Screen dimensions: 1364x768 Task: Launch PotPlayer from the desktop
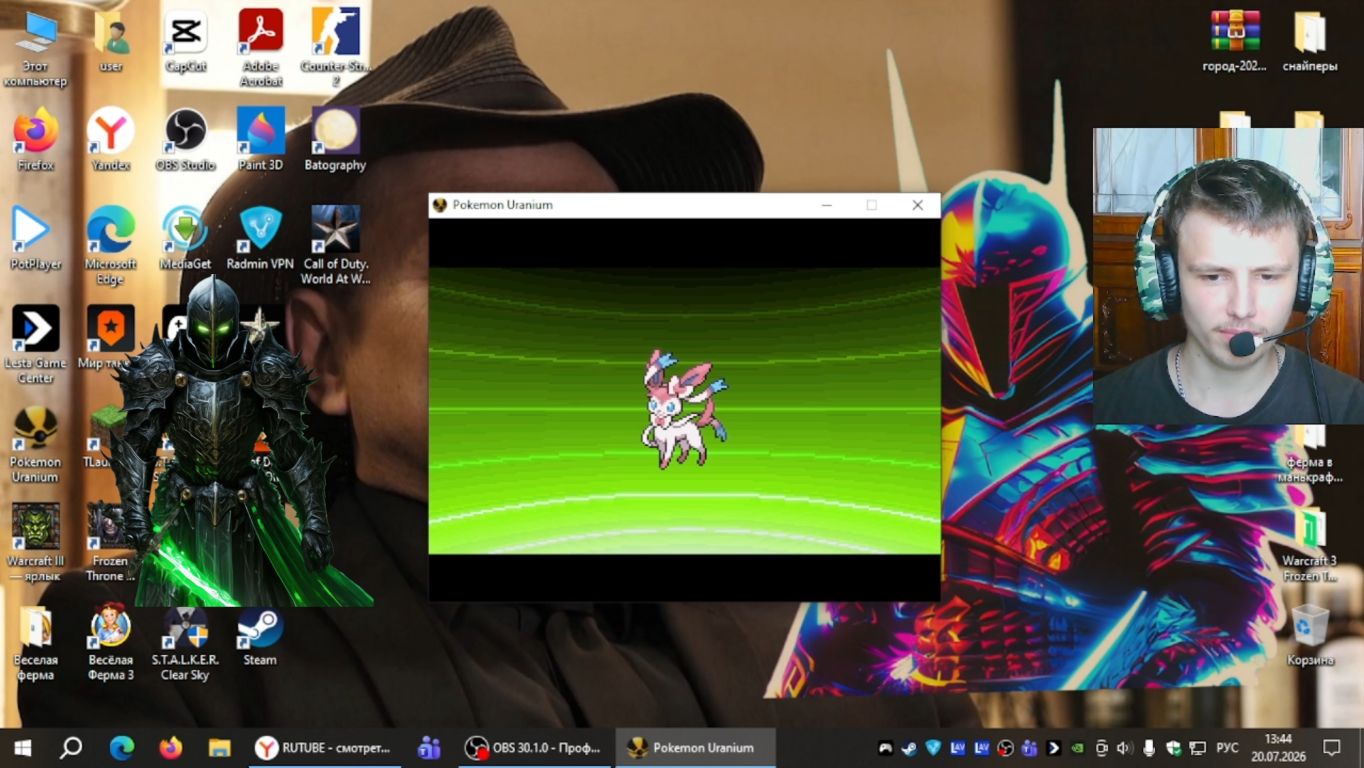click(36, 238)
